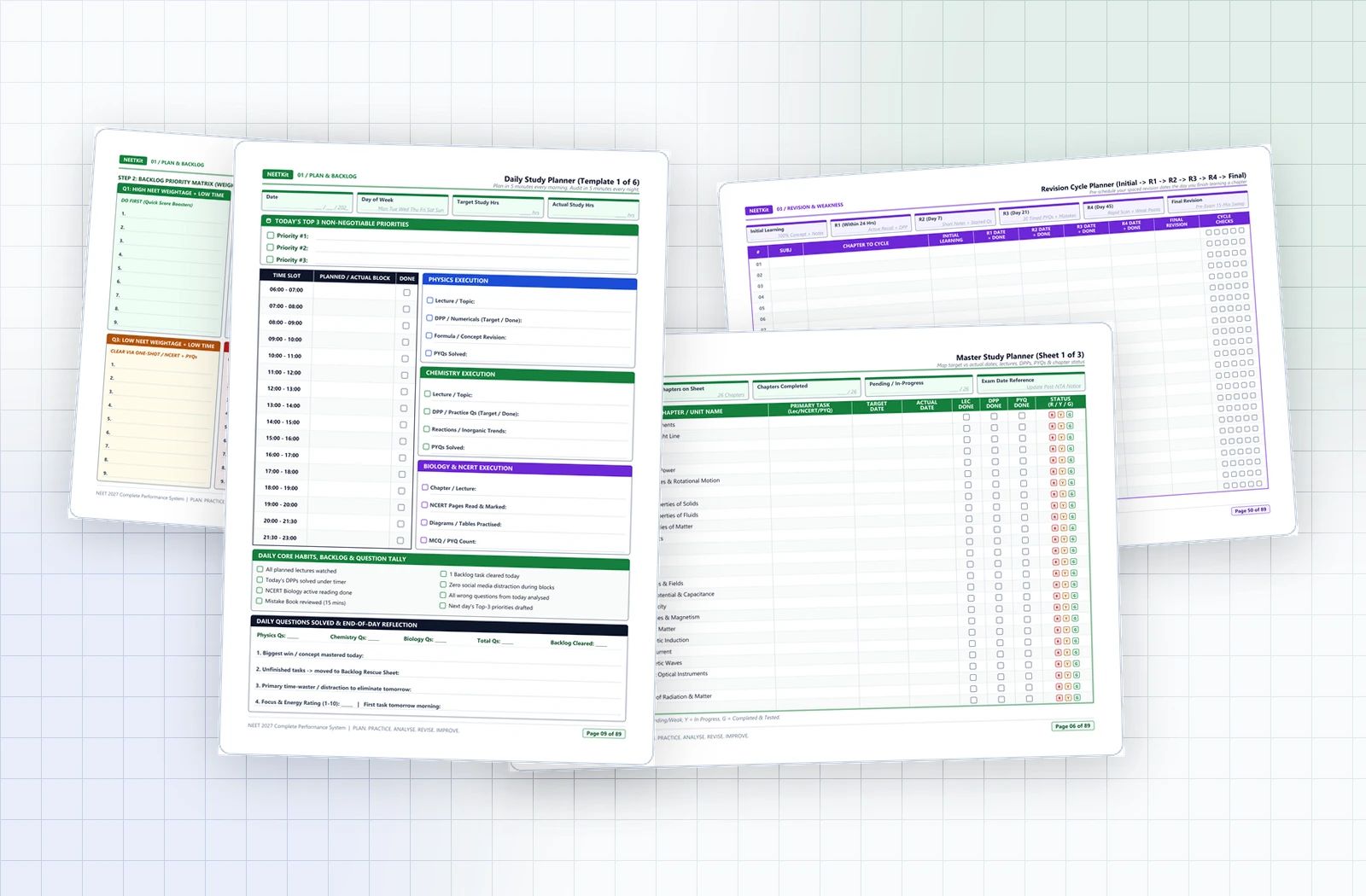Click the Page 50 of 89 label
Screen dimensions: 1366x896
1250,510
